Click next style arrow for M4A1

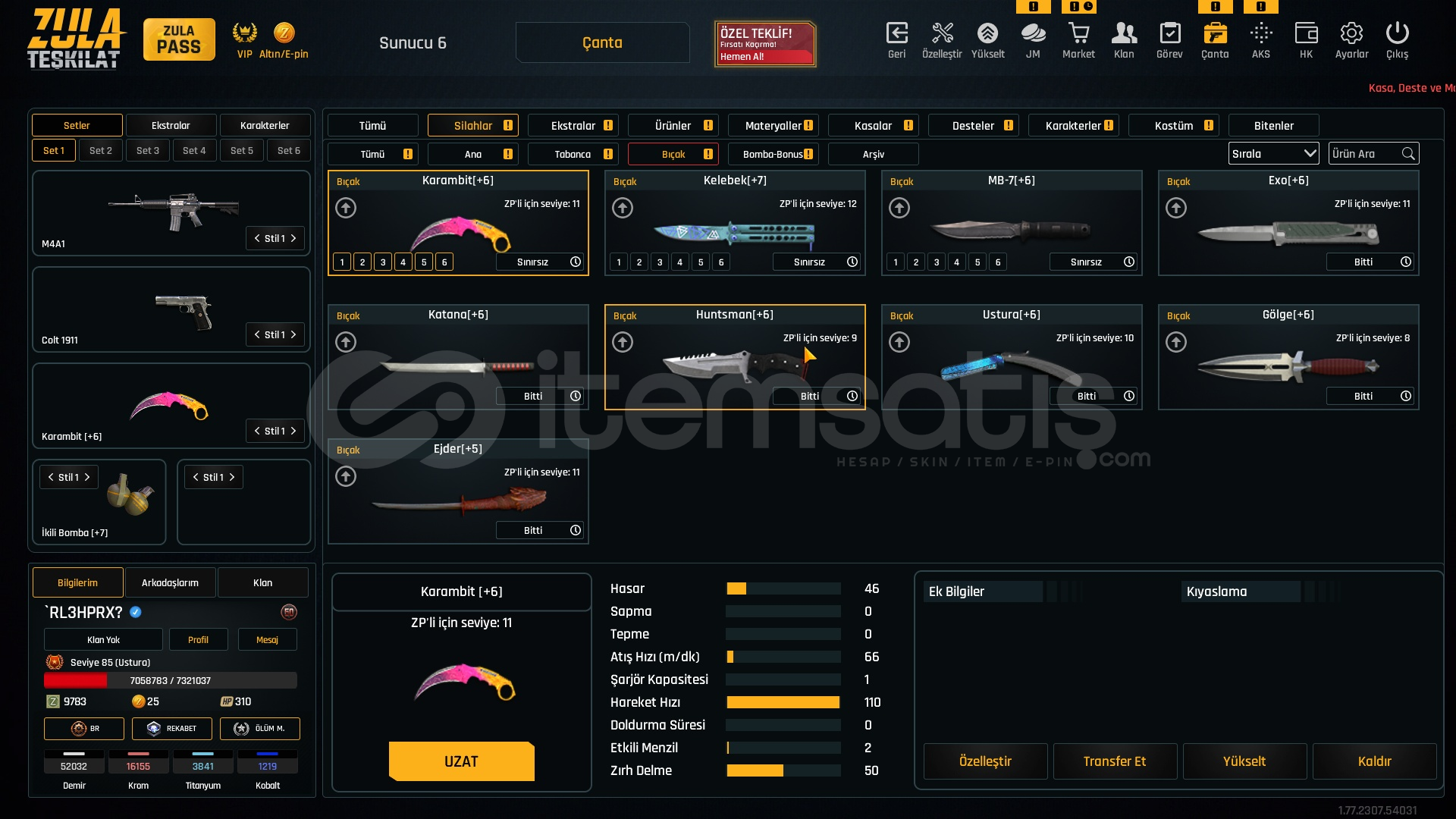click(x=293, y=238)
